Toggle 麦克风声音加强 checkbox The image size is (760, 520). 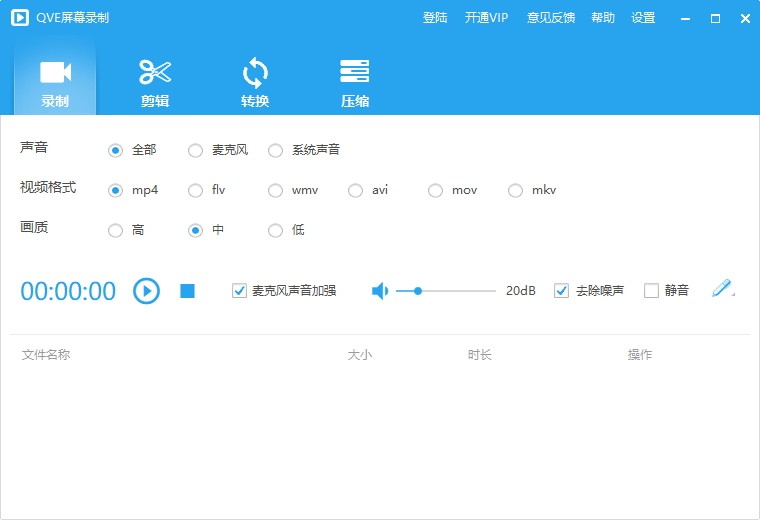[239, 291]
